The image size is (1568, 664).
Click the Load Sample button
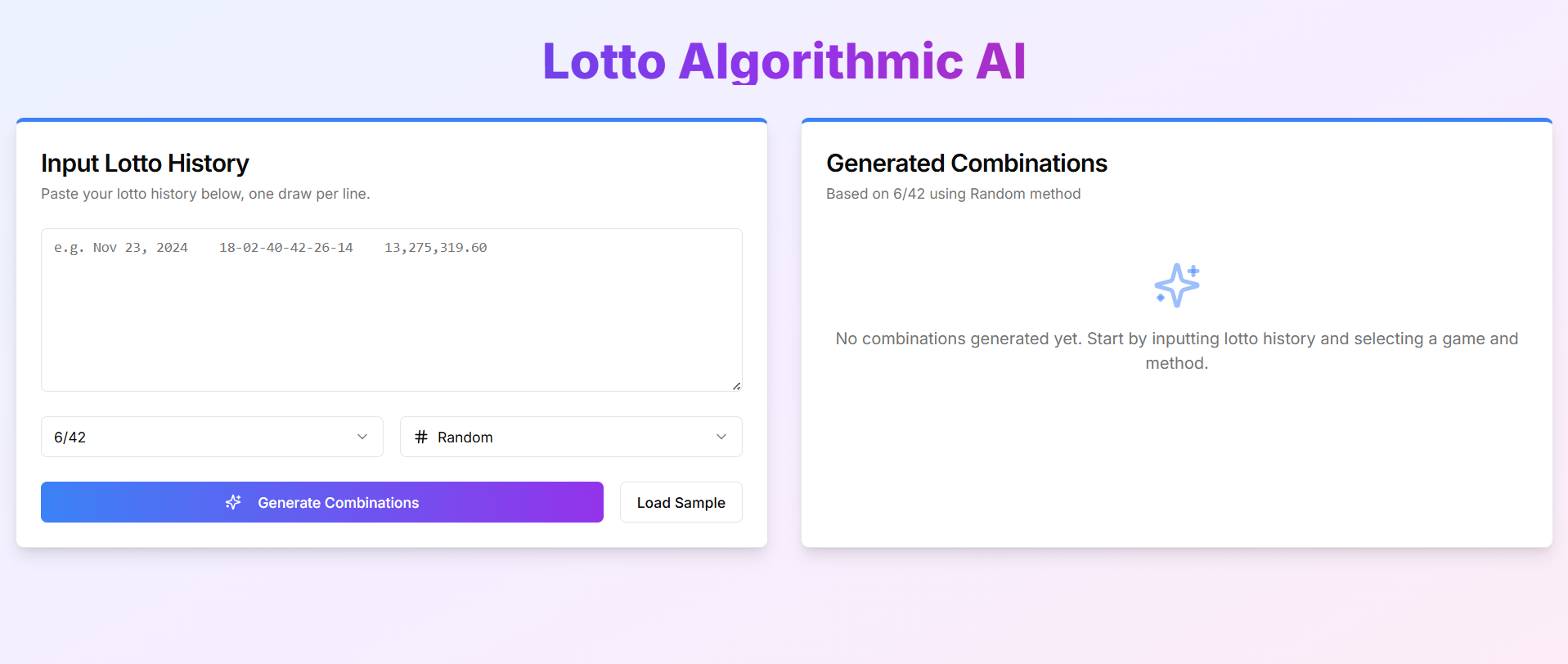(681, 502)
